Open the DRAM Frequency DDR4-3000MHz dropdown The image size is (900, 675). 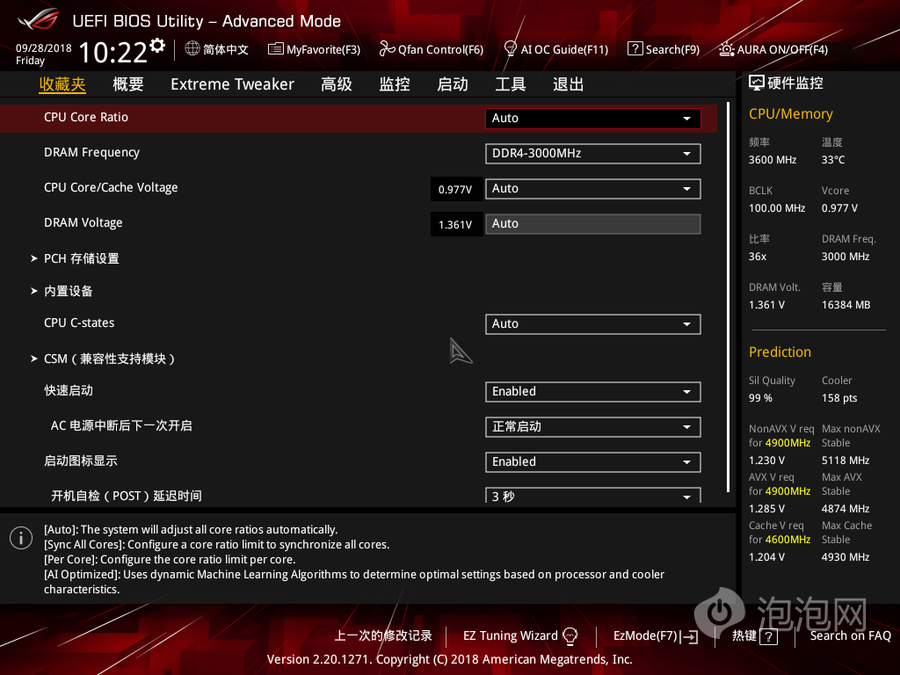point(592,153)
